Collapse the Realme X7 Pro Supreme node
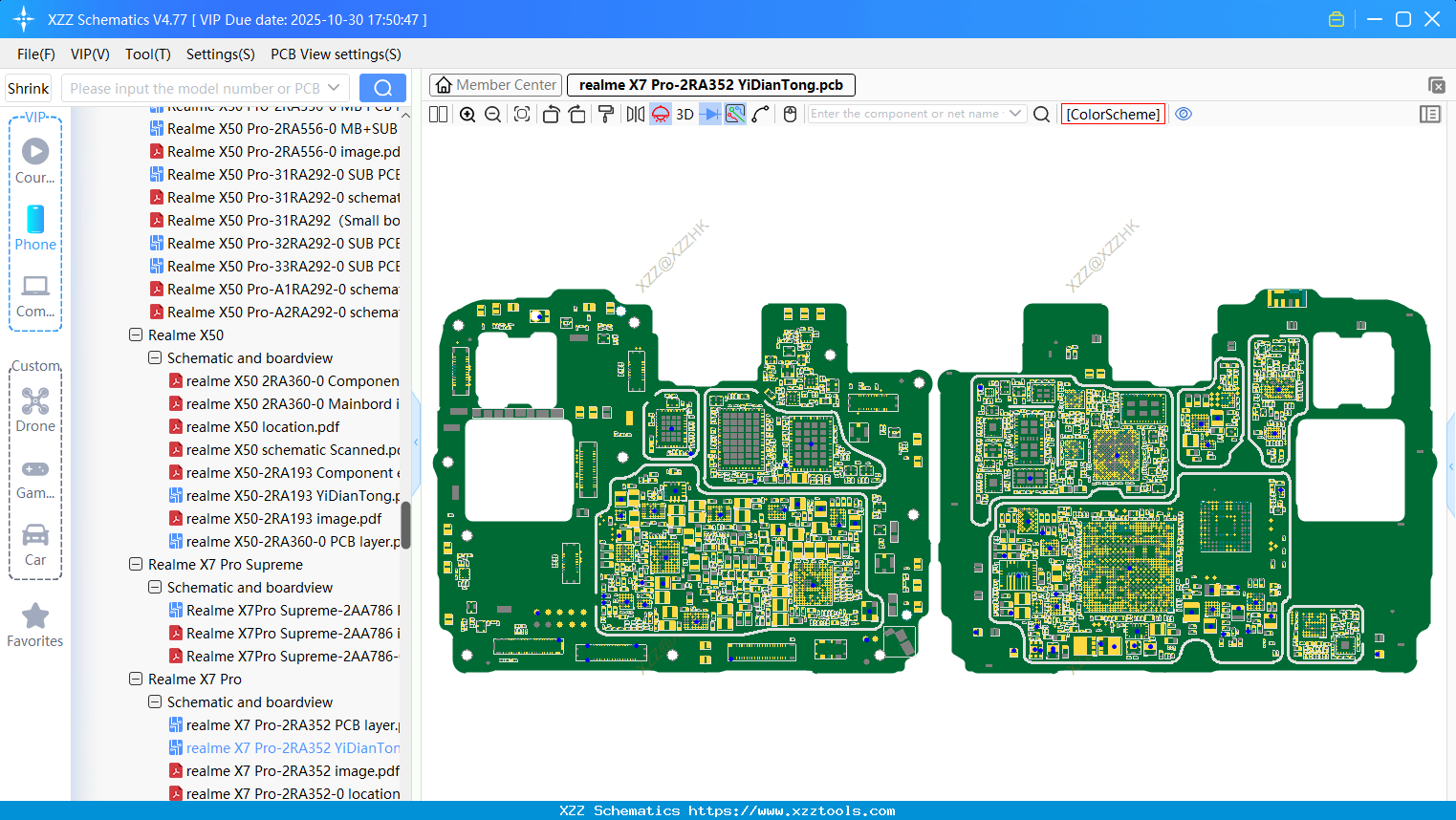This screenshot has width=1456, height=820. (x=136, y=565)
